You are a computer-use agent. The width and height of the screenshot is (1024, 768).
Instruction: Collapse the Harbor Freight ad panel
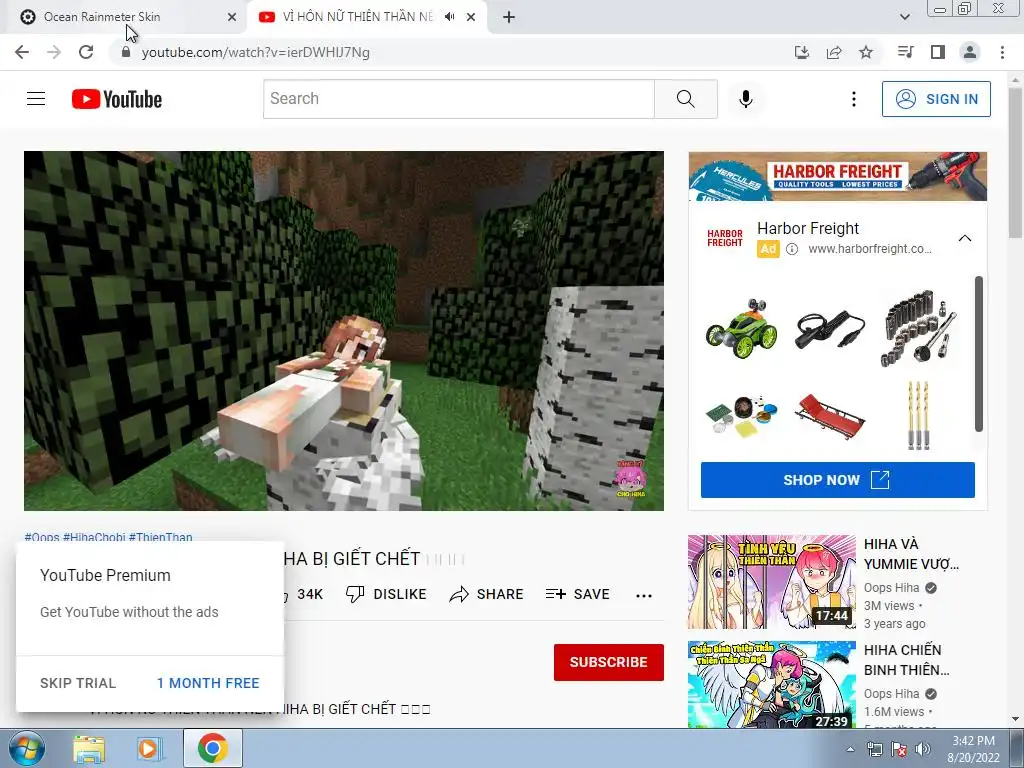tap(965, 238)
